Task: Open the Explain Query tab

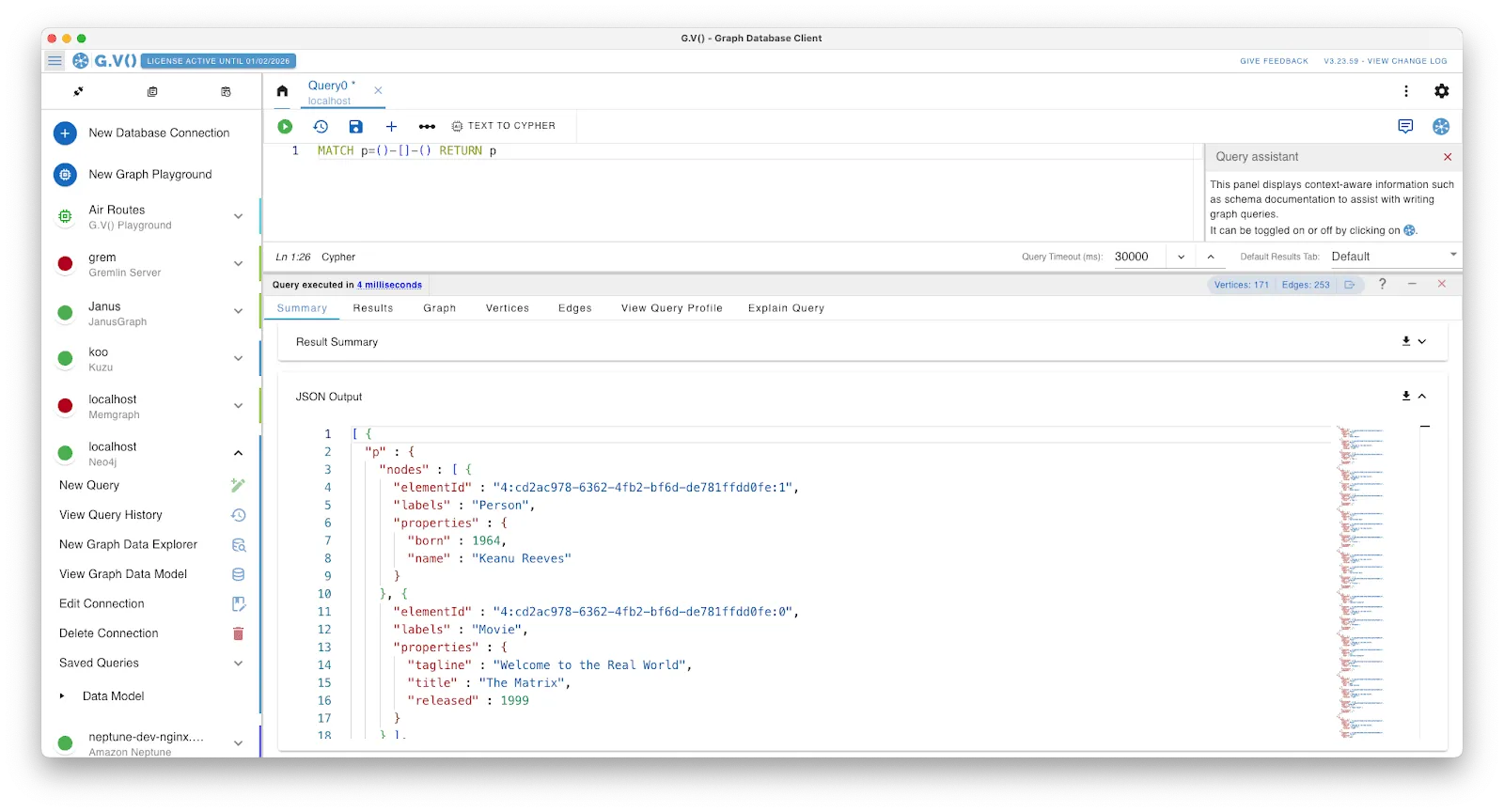Action: [x=786, y=308]
